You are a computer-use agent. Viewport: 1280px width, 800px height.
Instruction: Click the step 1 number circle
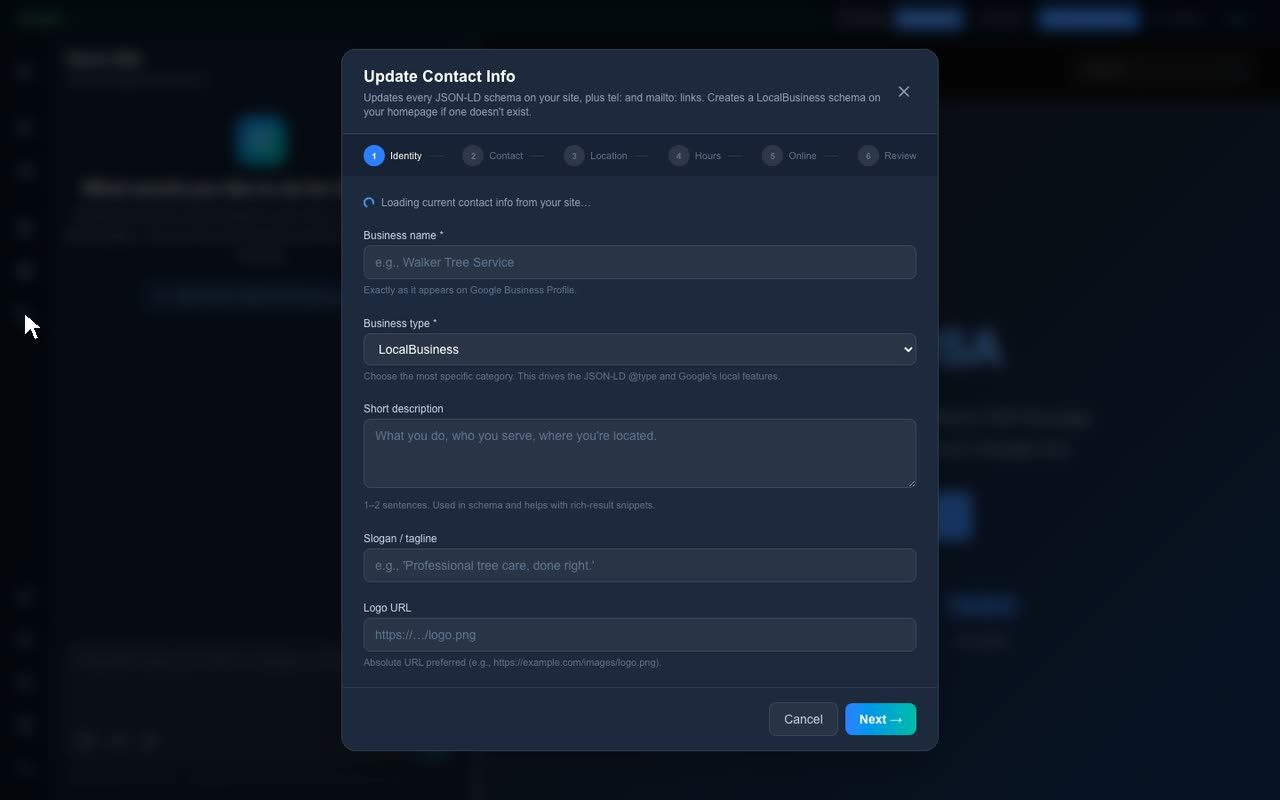(374, 156)
